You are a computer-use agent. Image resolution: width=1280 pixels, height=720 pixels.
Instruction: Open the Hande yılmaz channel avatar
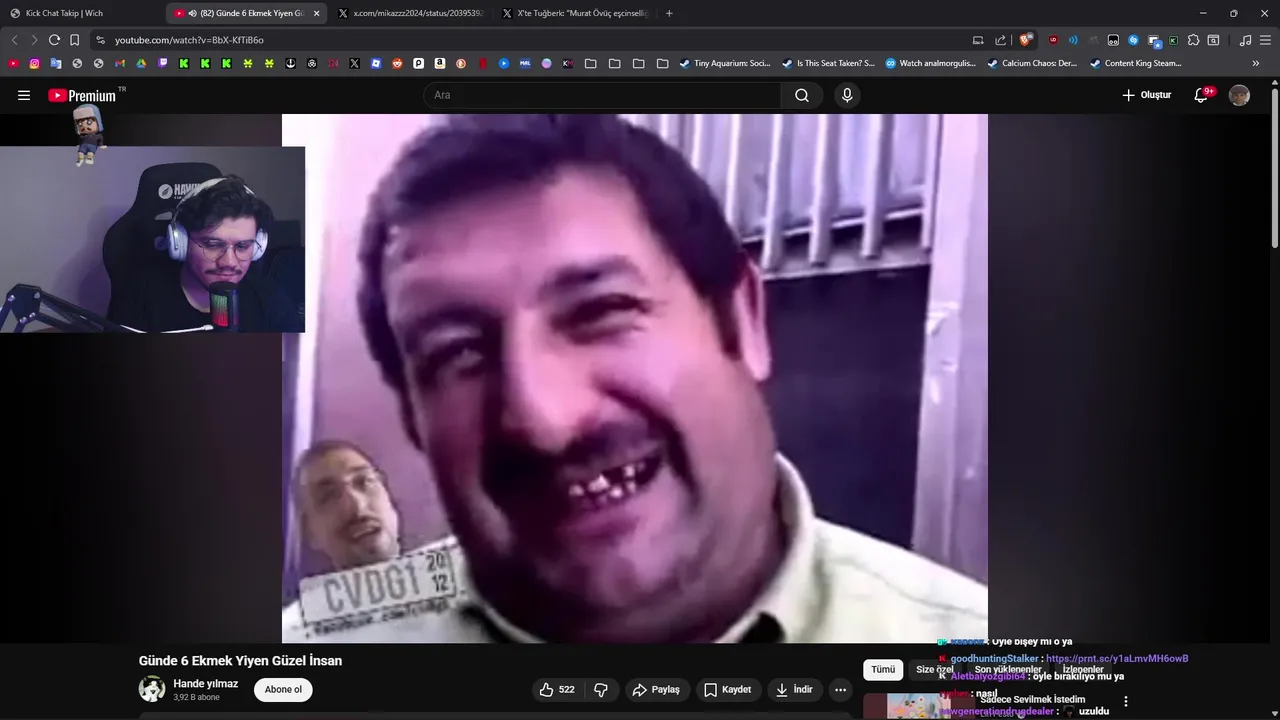point(152,689)
